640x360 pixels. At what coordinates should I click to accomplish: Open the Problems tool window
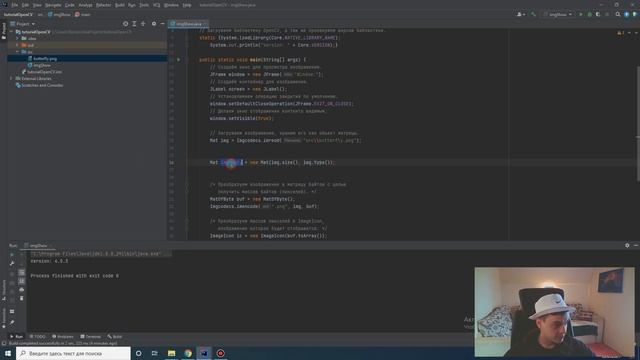(x=62, y=336)
